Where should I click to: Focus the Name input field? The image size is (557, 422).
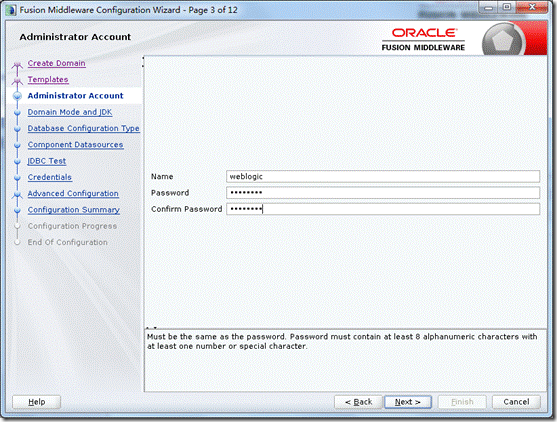(383, 176)
